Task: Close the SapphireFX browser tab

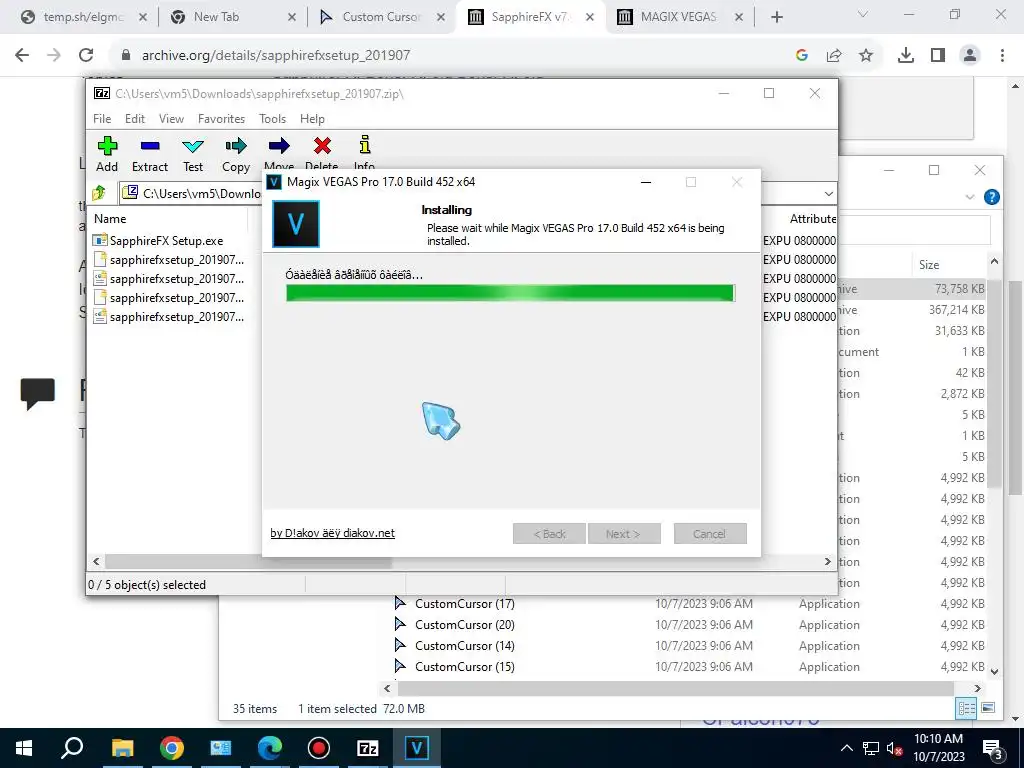Action: 590,17
